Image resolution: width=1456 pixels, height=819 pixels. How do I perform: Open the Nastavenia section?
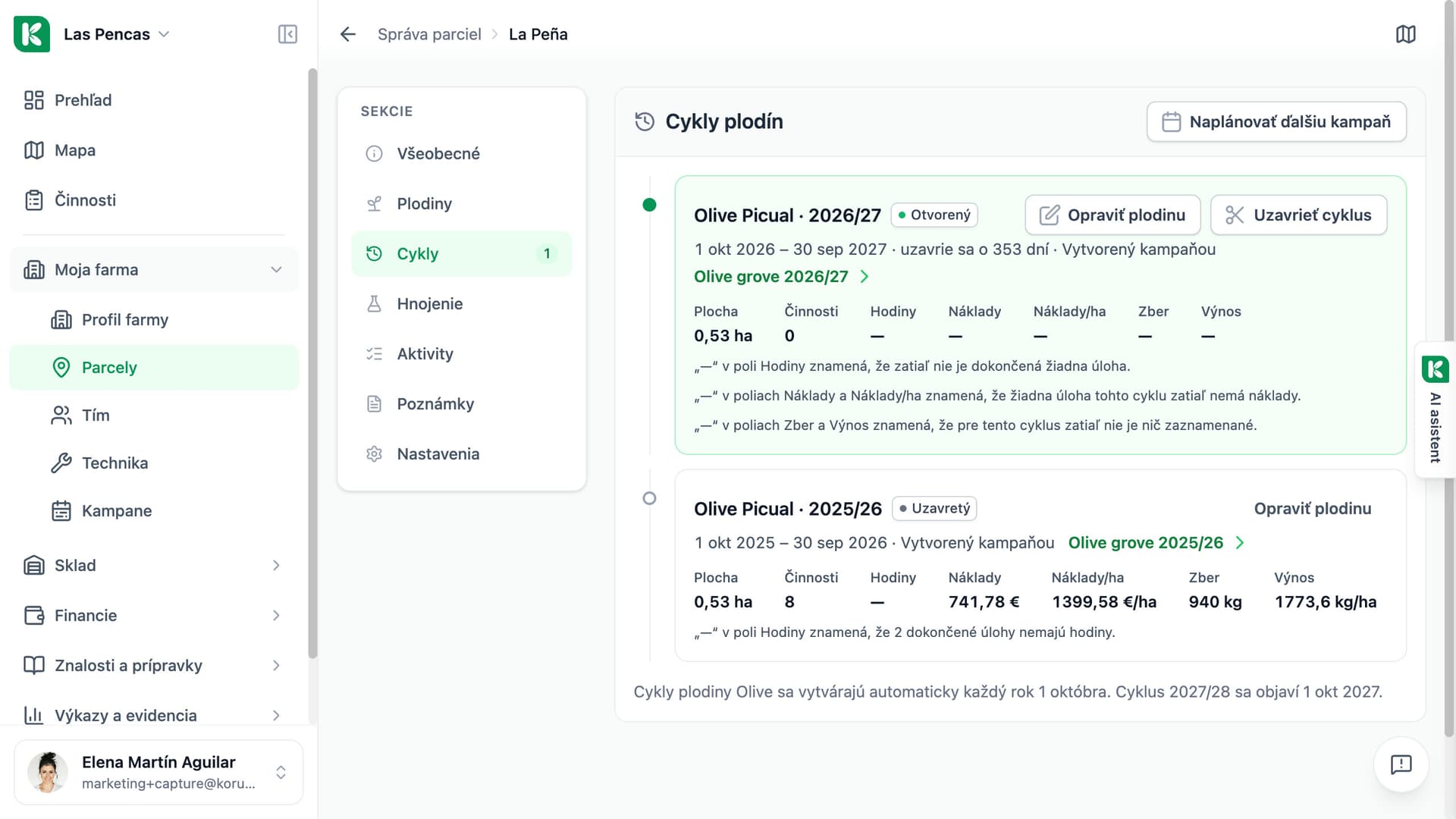point(461,453)
